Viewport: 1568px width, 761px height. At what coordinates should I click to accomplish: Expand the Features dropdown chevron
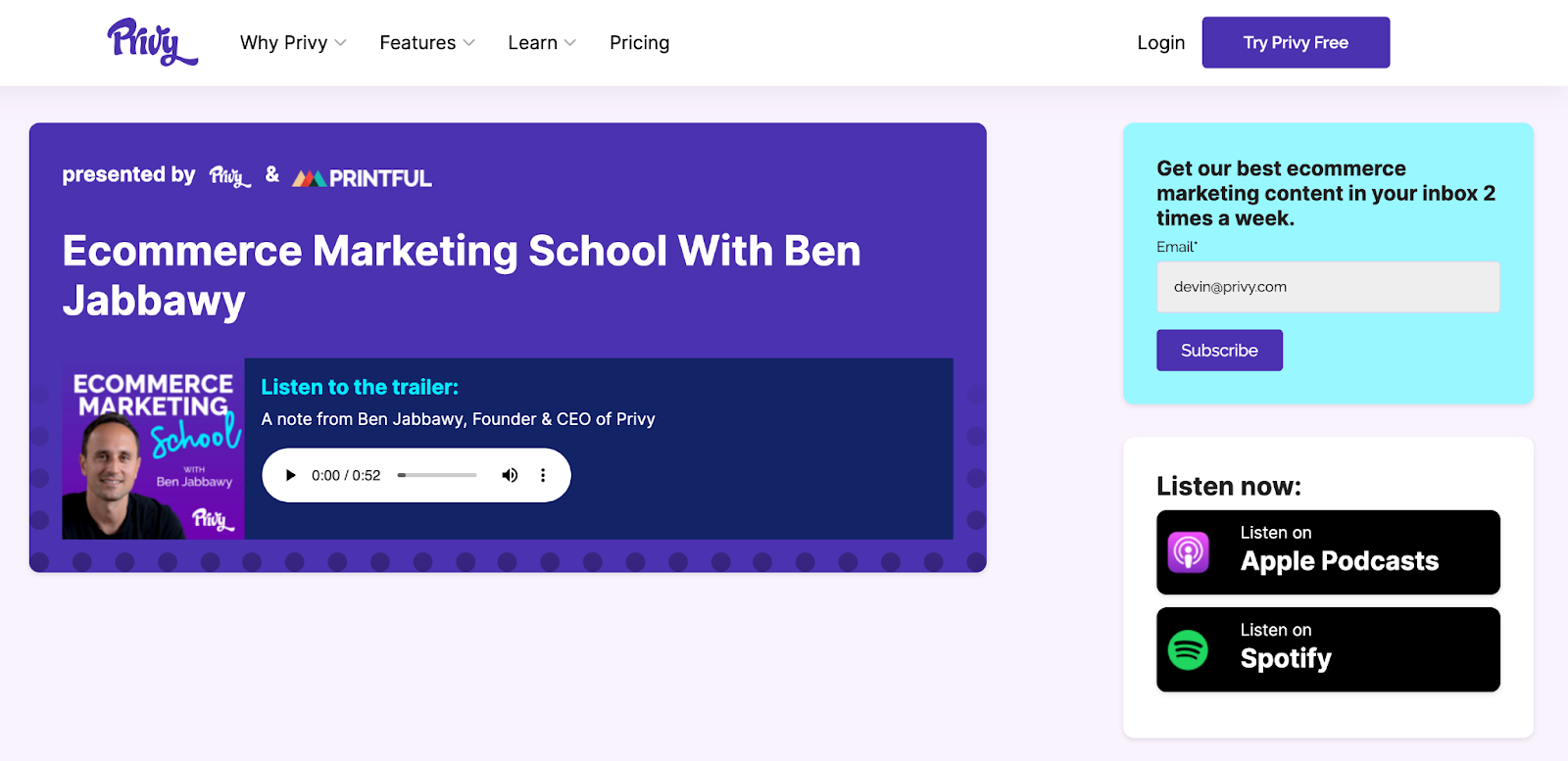point(469,43)
